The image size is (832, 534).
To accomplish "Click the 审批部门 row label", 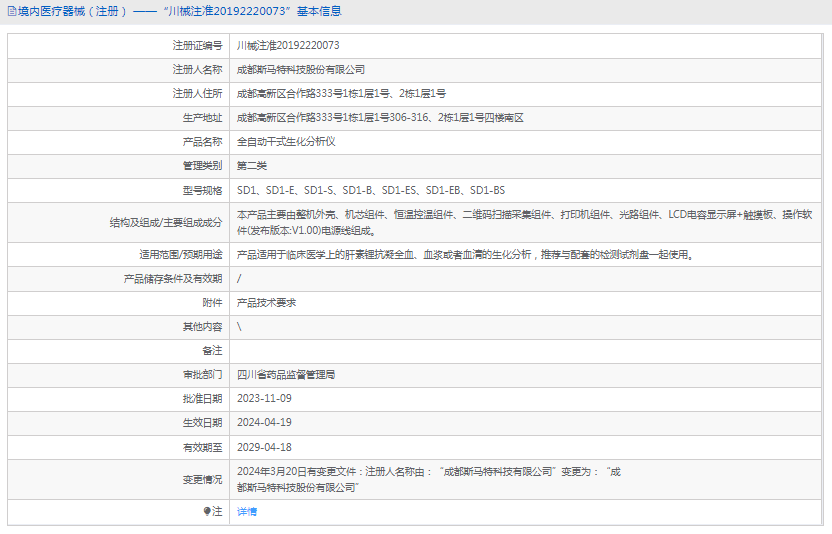I will [x=203, y=375].
